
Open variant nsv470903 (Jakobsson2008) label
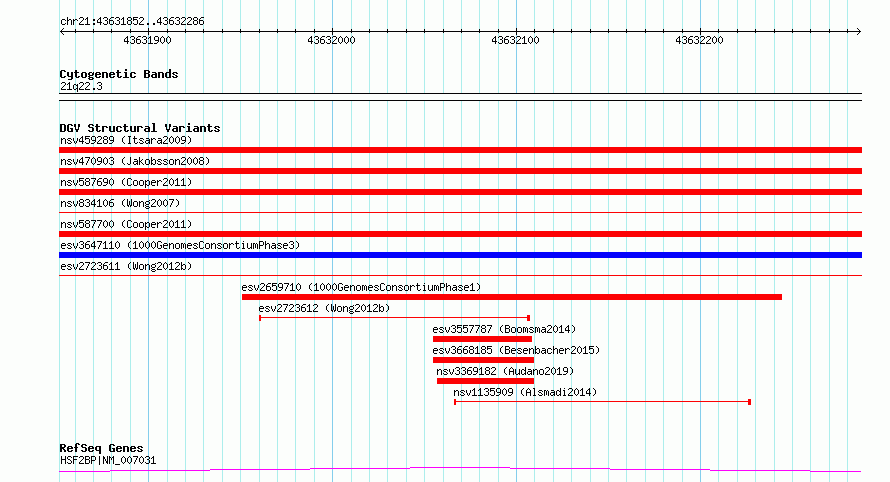click(135, 161)
